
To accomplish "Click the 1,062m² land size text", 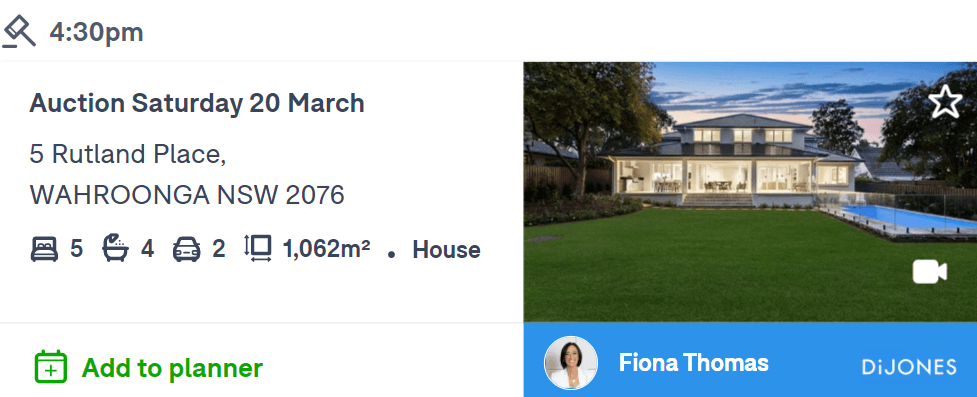I will (326, 249).
